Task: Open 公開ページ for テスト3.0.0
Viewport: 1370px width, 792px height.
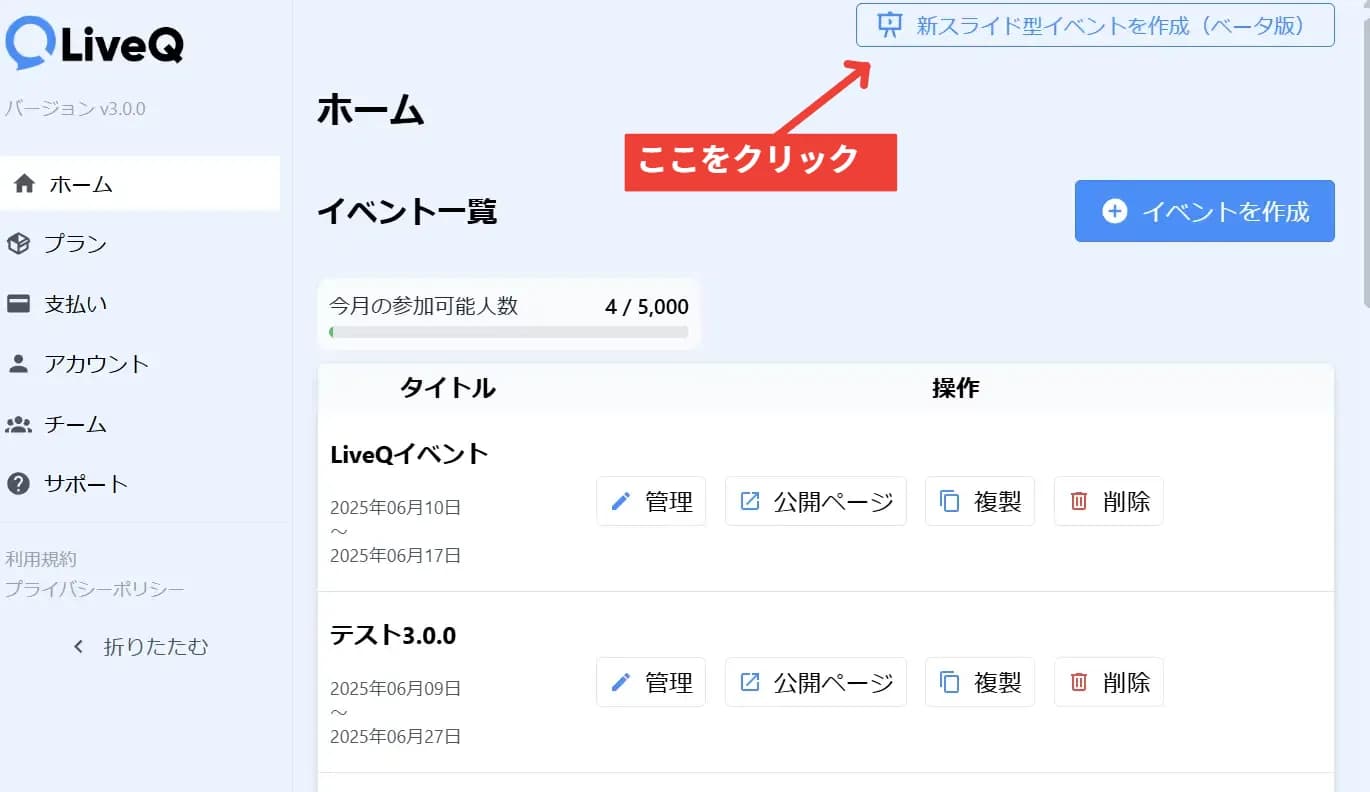Action: [815, 682]
